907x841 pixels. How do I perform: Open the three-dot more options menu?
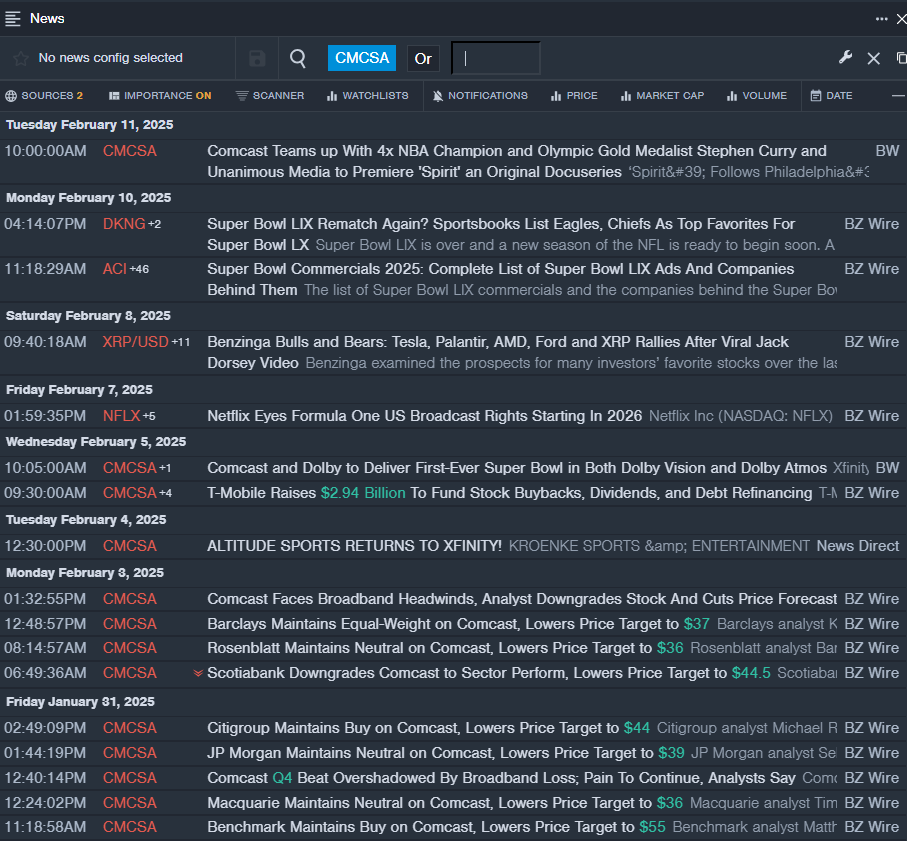point(881,19)
